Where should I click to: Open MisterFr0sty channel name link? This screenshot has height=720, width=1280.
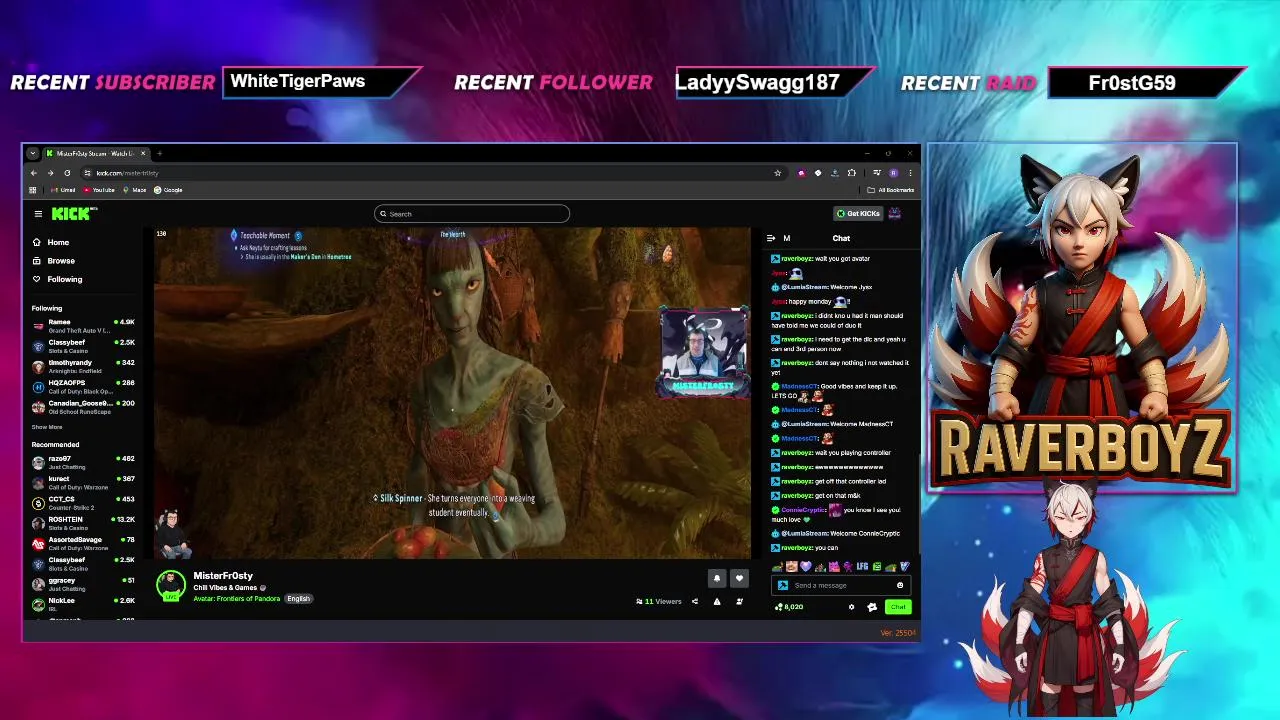pos(223,576)
